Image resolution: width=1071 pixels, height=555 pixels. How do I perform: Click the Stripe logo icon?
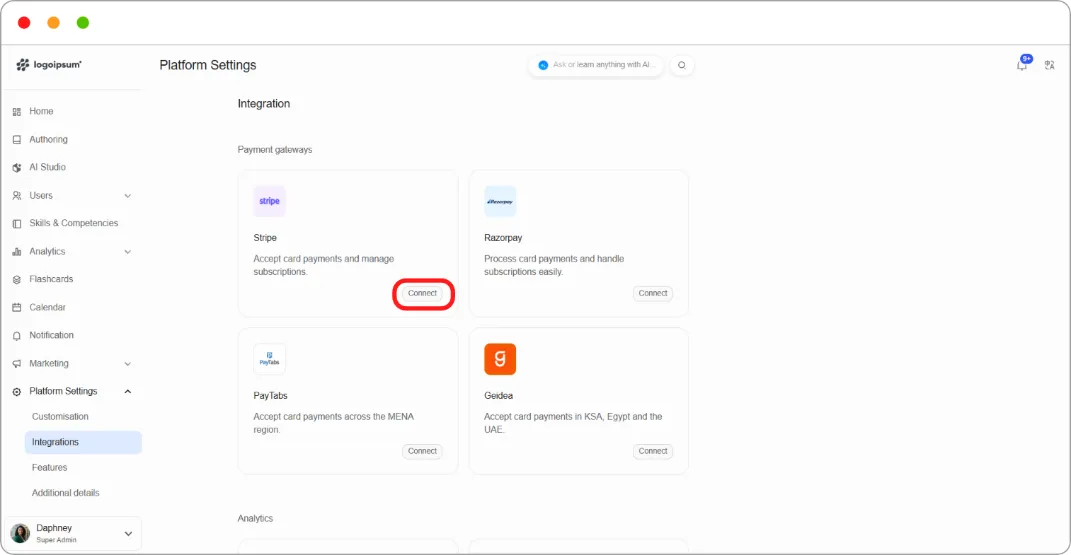pos(269,201)
